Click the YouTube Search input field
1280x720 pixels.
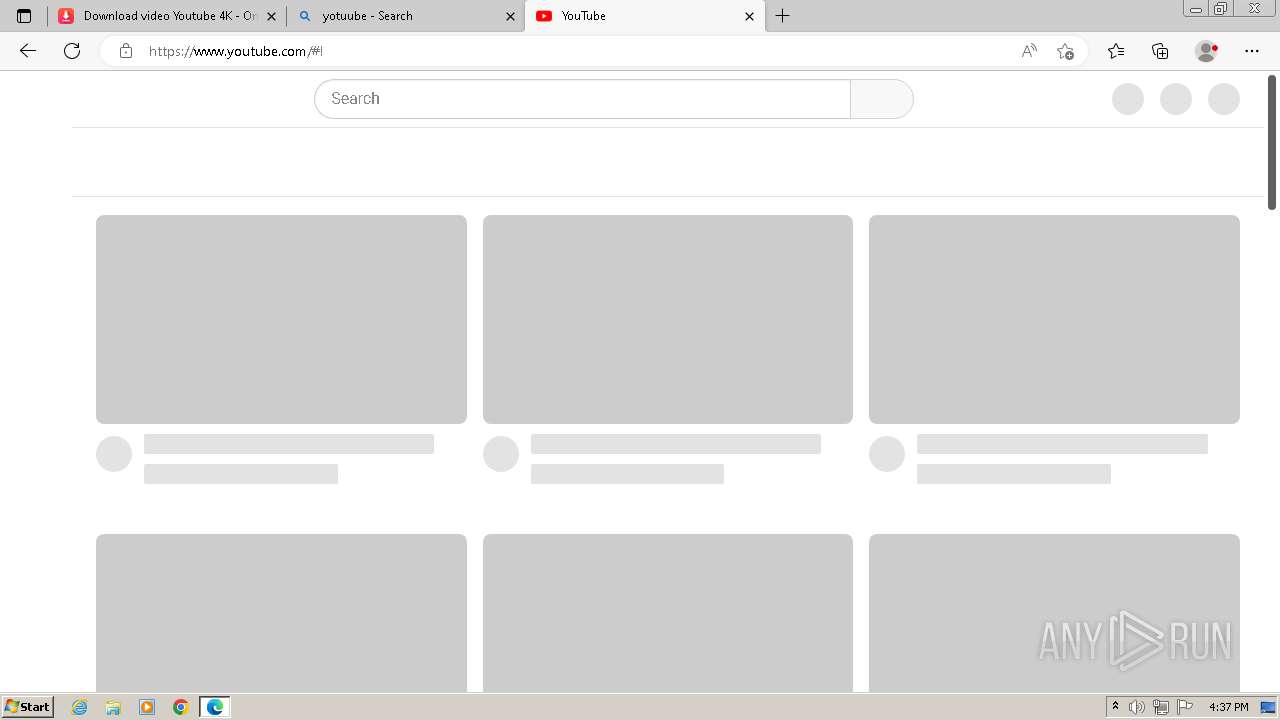click(x=582, y=99)
